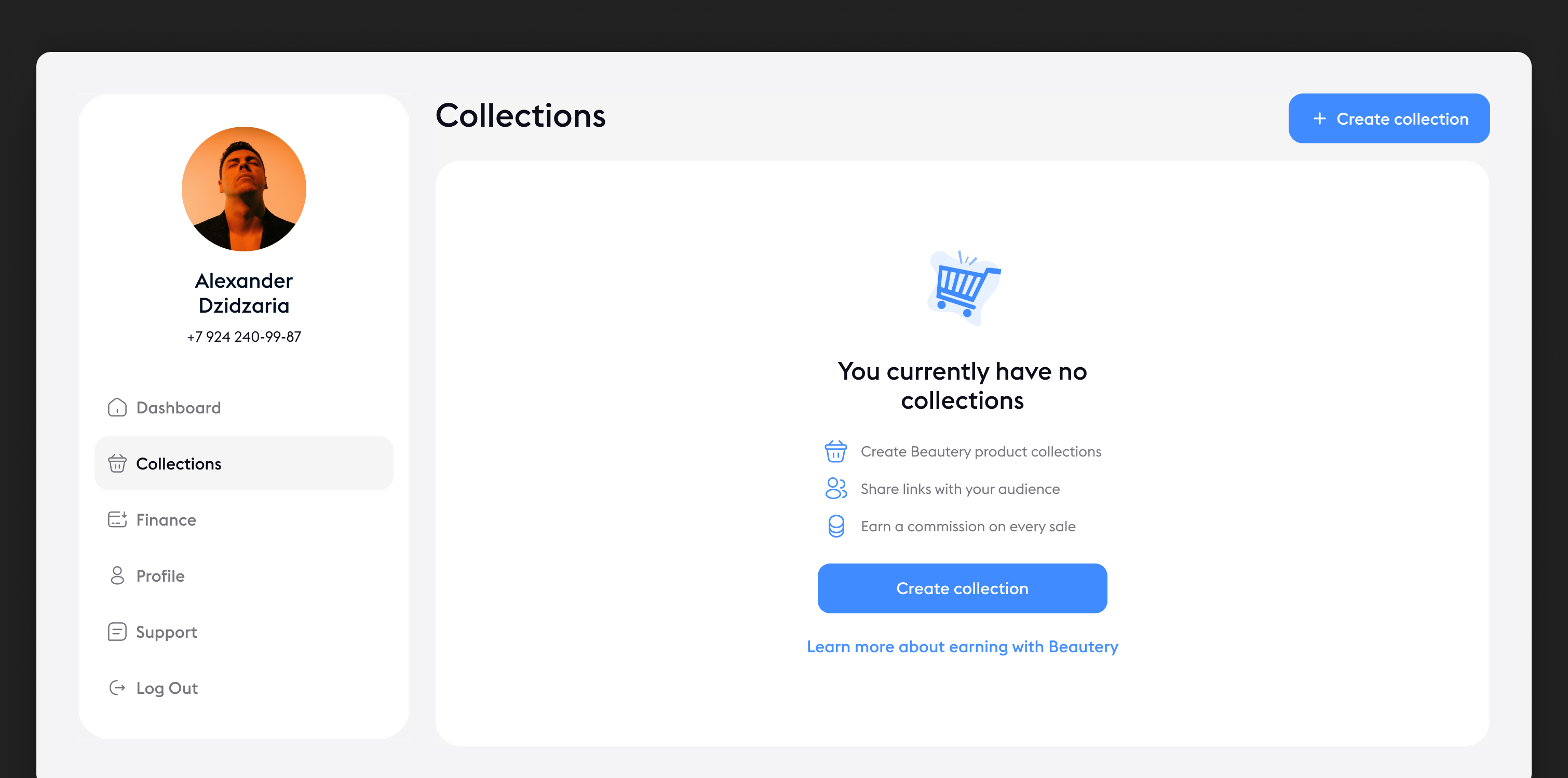This screenshot has width=1568, height=778.
Task: Open the Dashboard menu item
Action: tap(179, 407)
